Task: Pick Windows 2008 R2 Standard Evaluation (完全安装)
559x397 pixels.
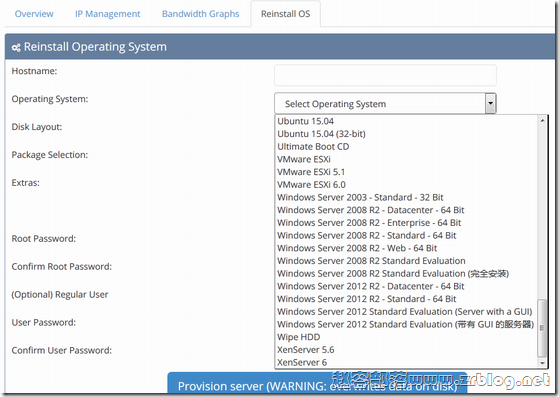Action: pos(406,274)
